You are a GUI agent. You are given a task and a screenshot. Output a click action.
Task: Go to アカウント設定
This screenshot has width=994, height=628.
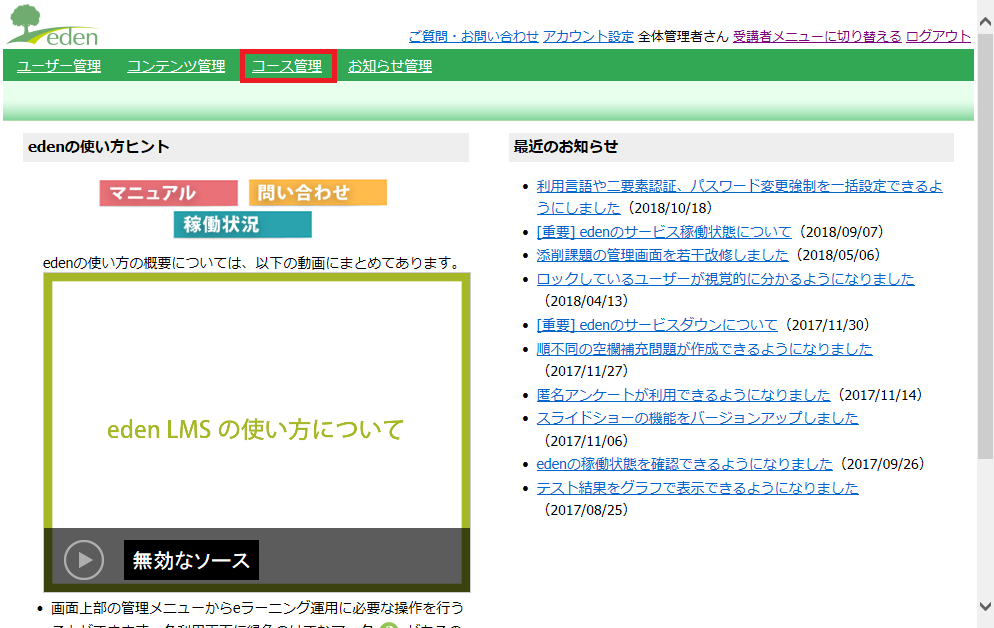[588, 37]
